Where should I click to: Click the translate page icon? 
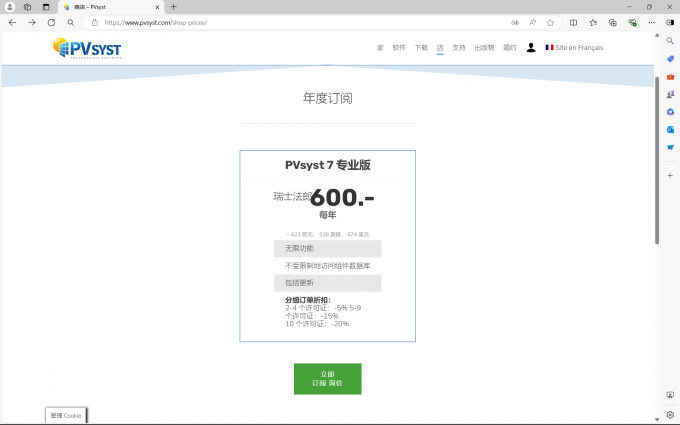(515, 23)
